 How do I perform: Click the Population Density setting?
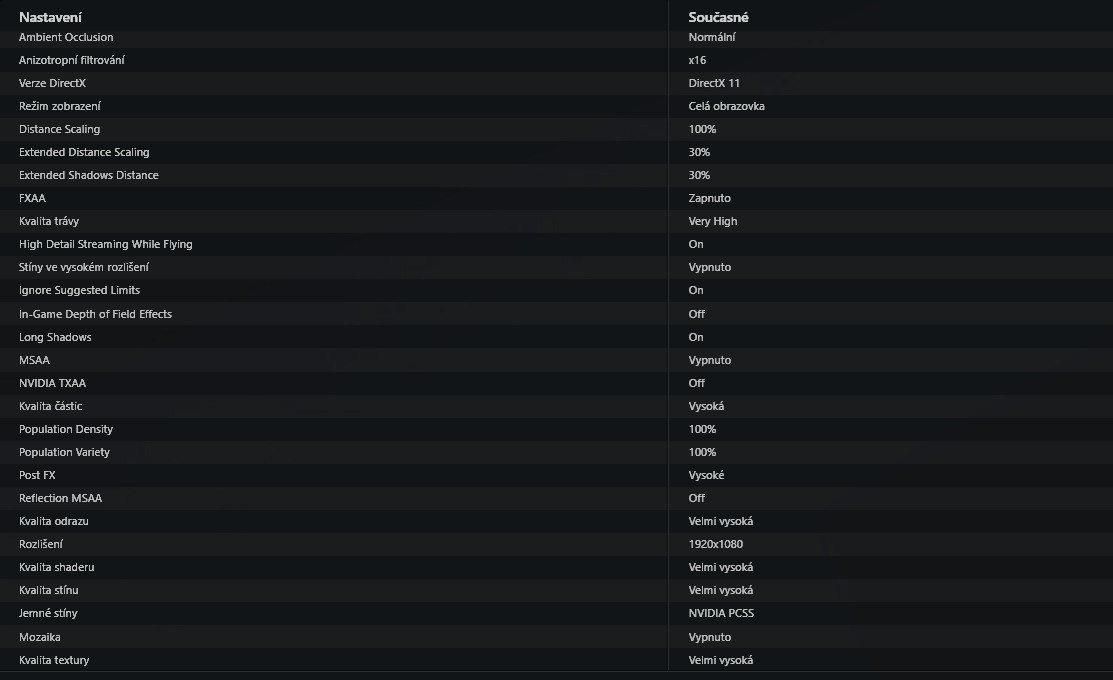pos(66,429)
